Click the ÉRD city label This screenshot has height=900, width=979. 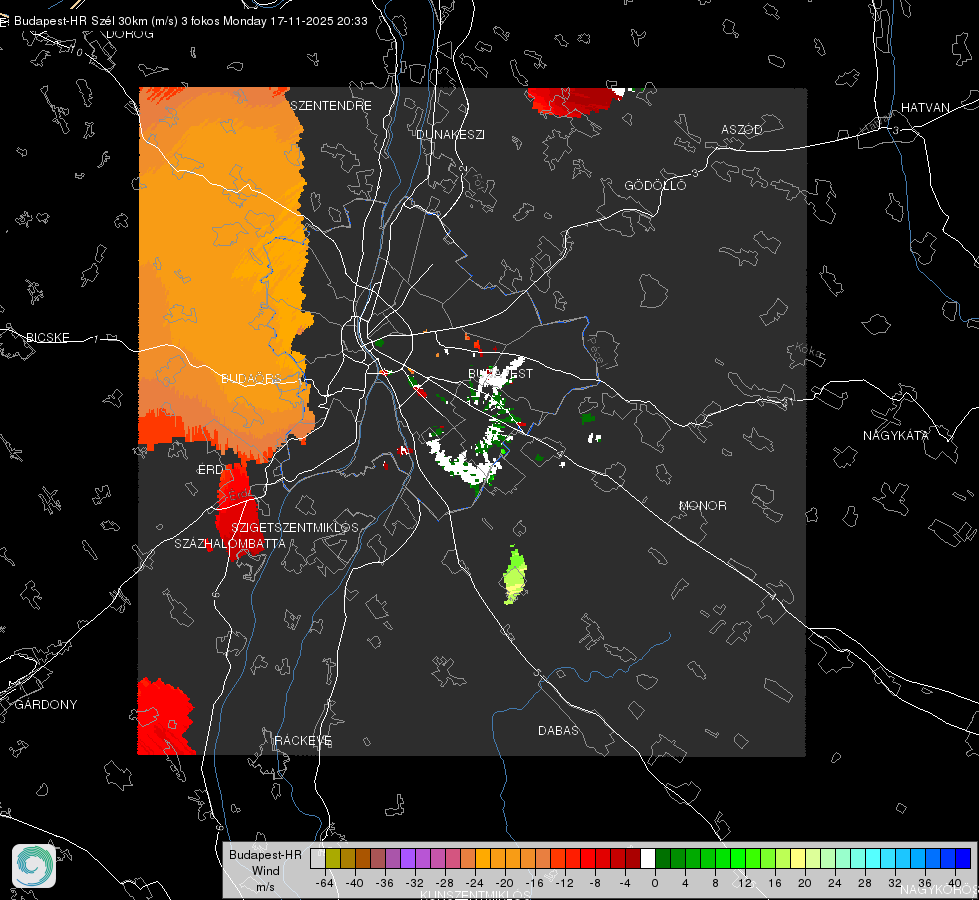[210, 470]
